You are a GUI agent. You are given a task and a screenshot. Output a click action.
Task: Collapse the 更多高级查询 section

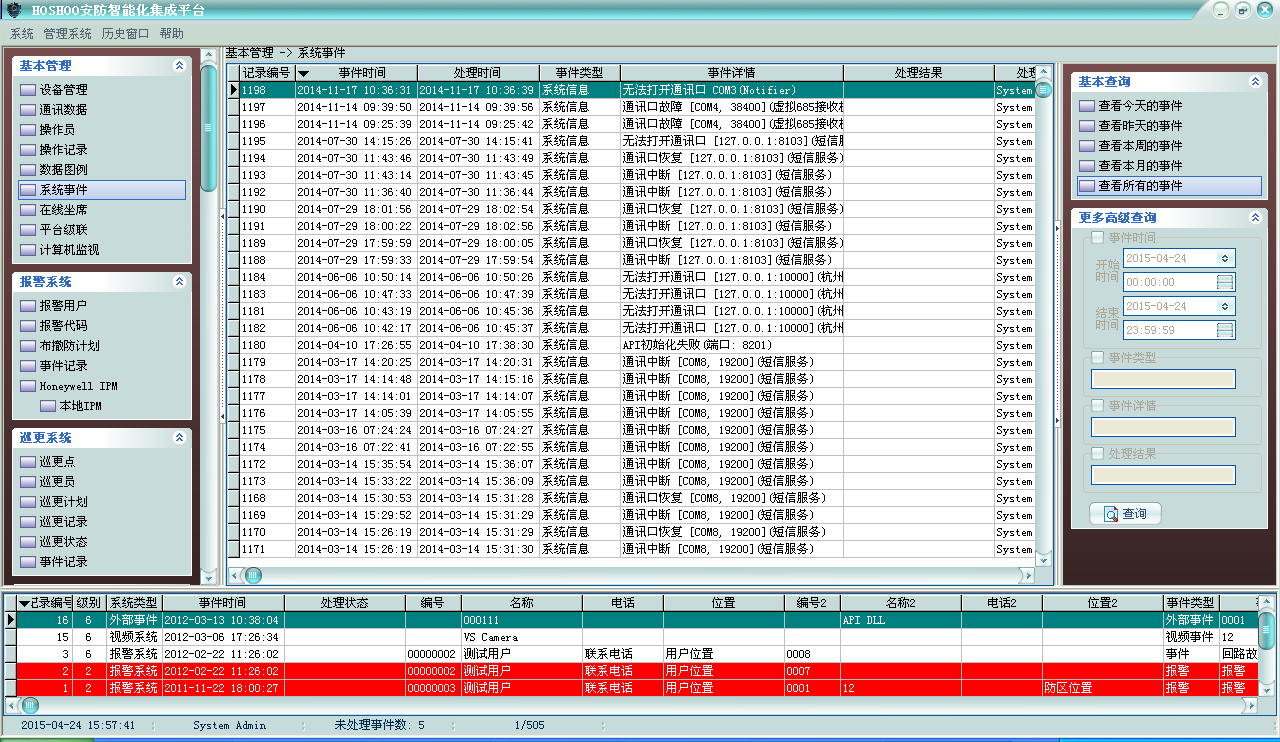pos(1255,217)
